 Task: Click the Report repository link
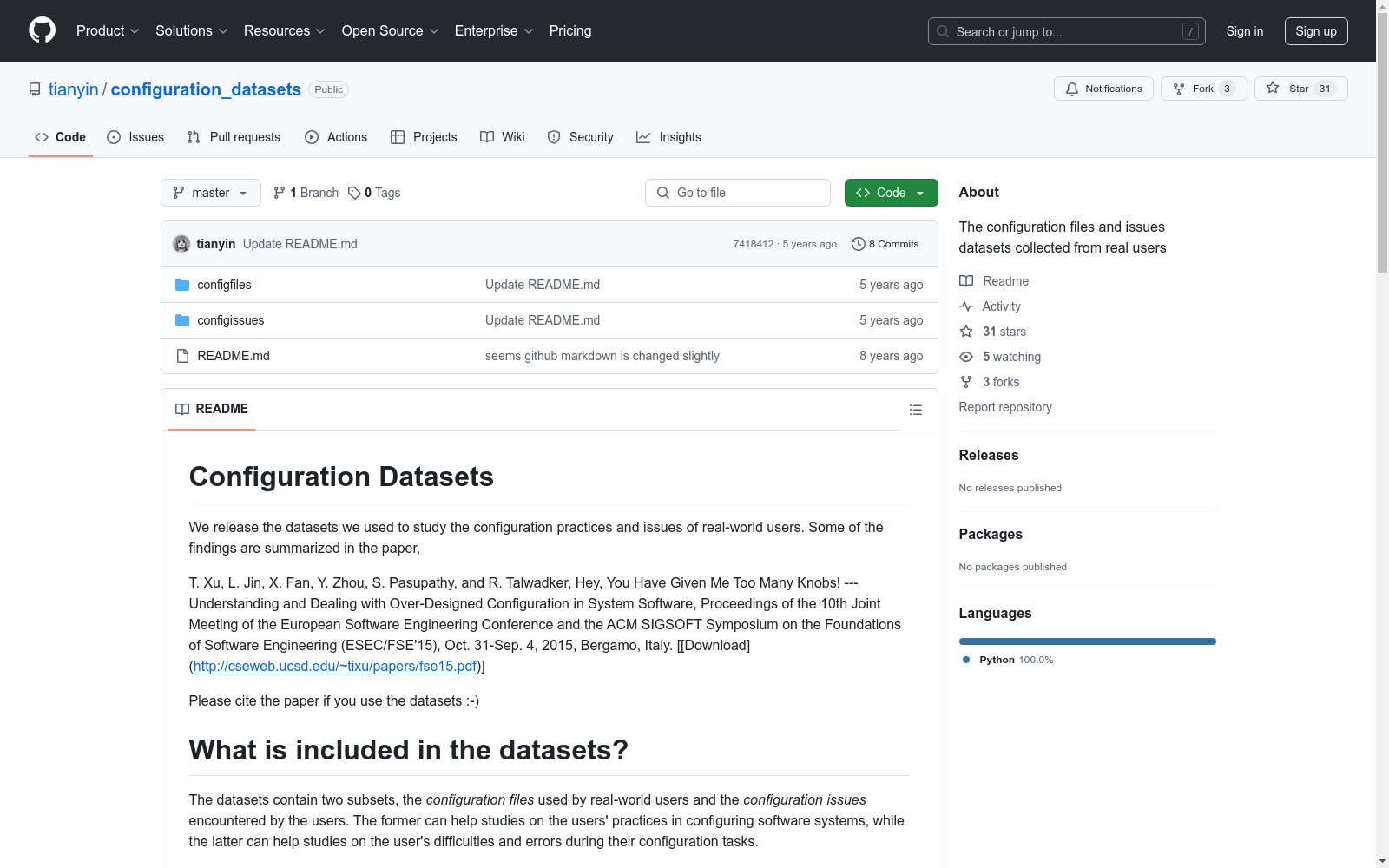coord(1005,407)
